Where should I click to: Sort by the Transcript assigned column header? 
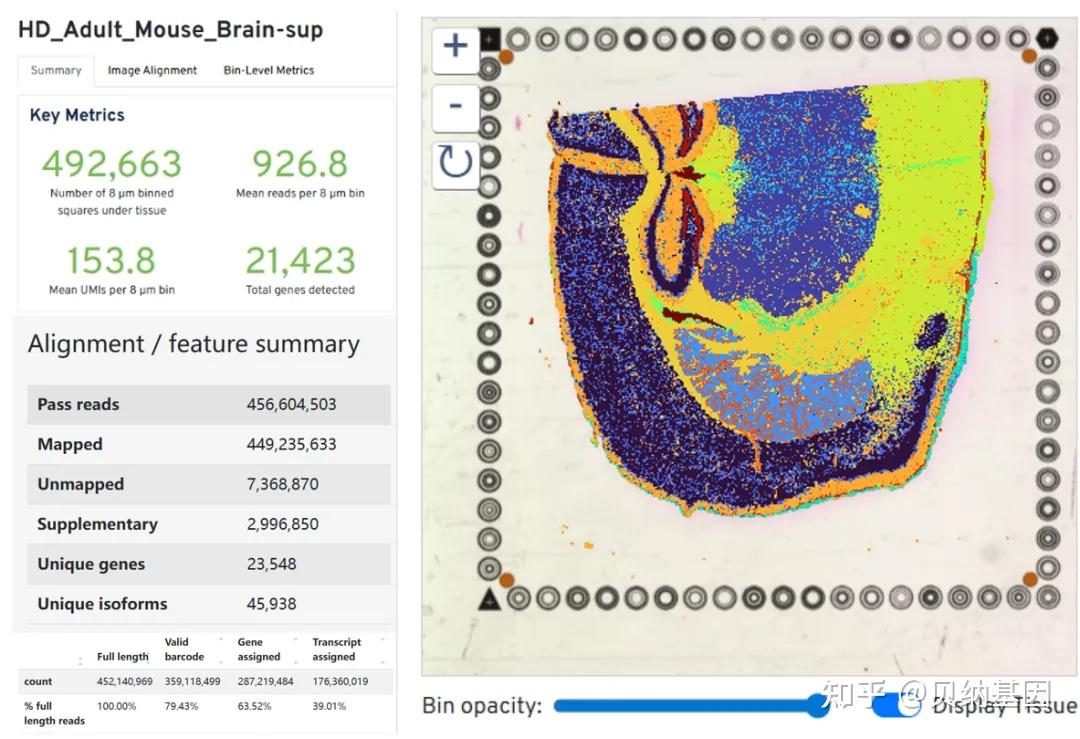pos(337,650)
